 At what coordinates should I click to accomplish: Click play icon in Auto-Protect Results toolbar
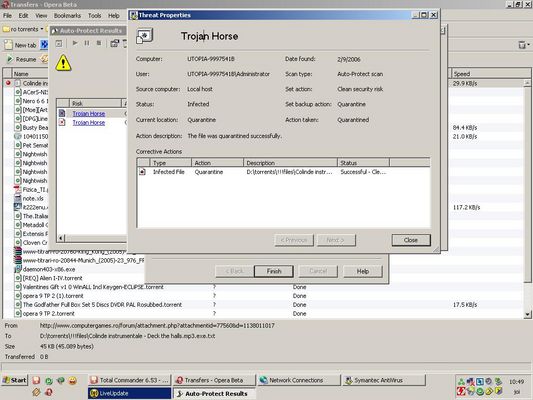point(75,43)
